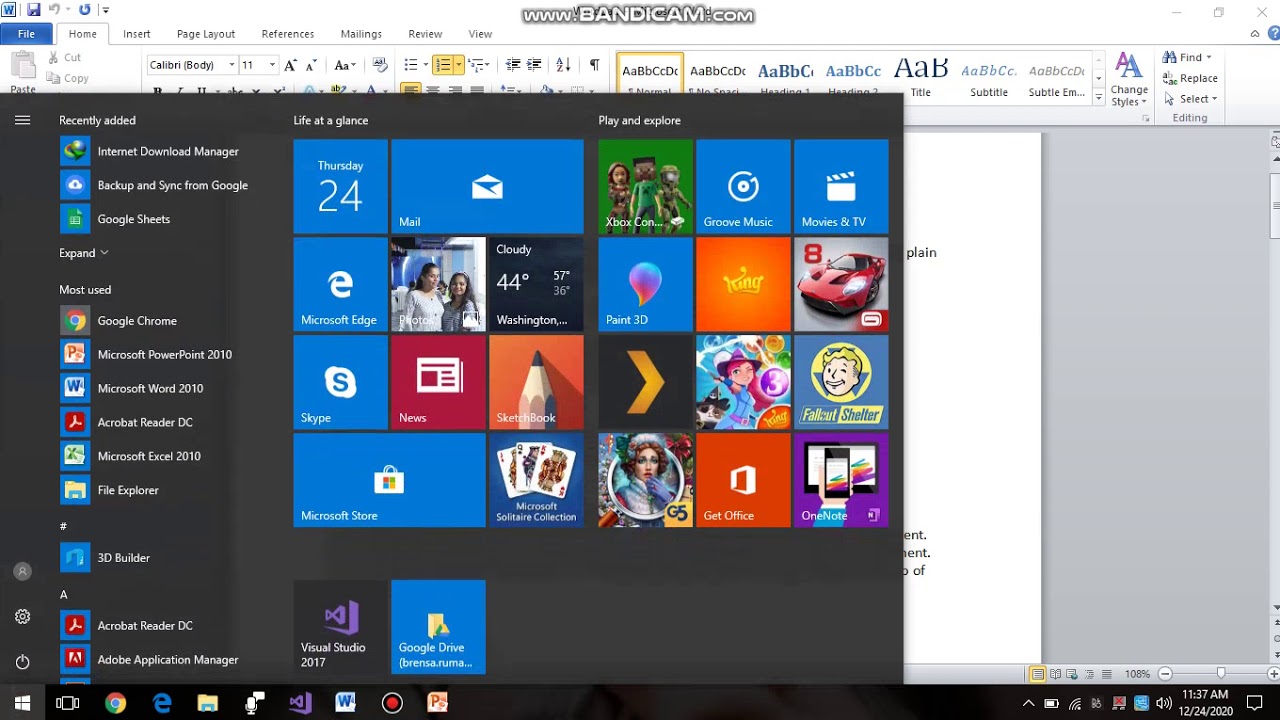The height and width of the screenshot is (720, 1280).
Task: Click the Power icon in Start menu
Action: click(22, 662)
